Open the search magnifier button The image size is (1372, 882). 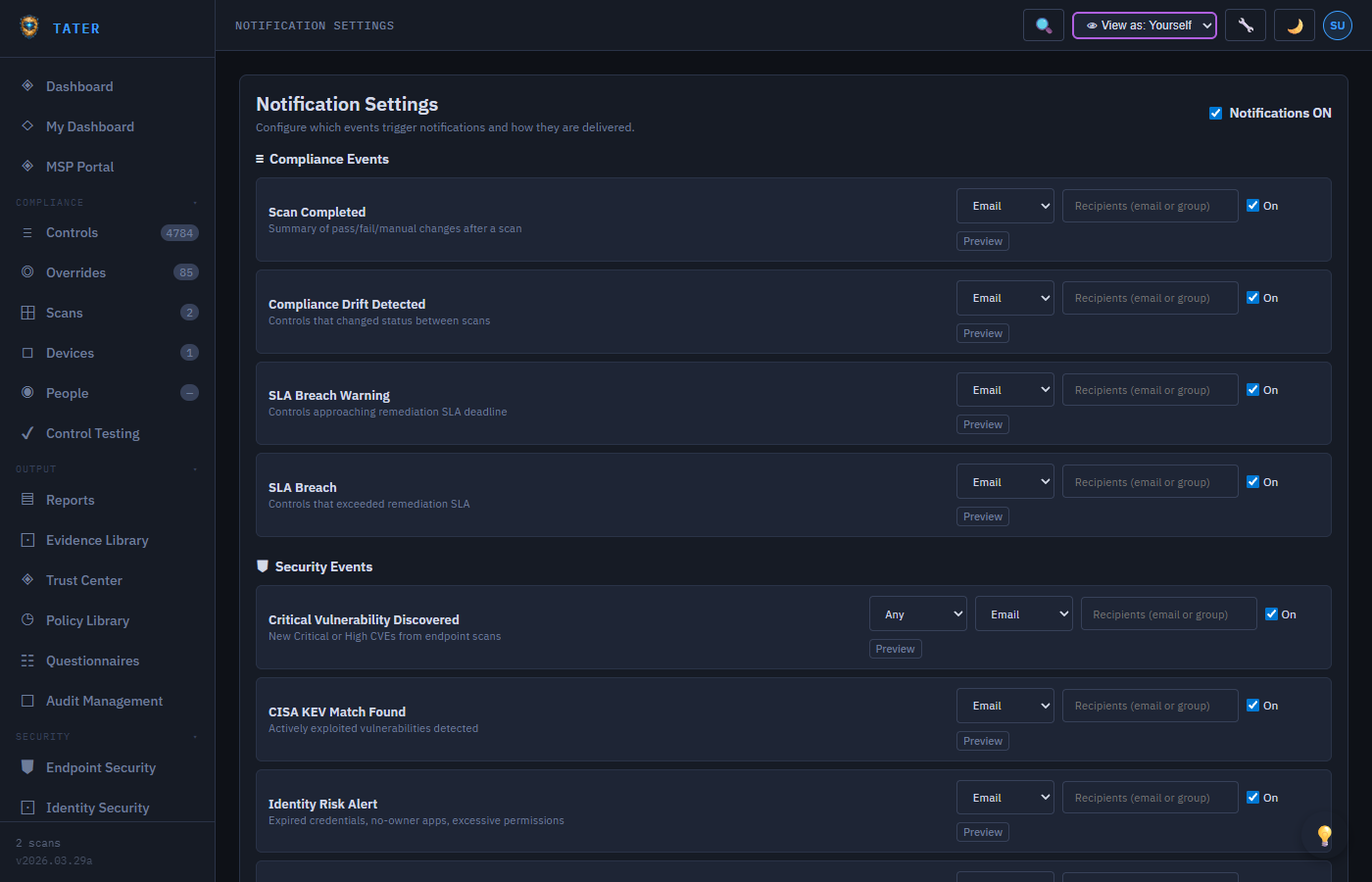[x=1044, y=25]
